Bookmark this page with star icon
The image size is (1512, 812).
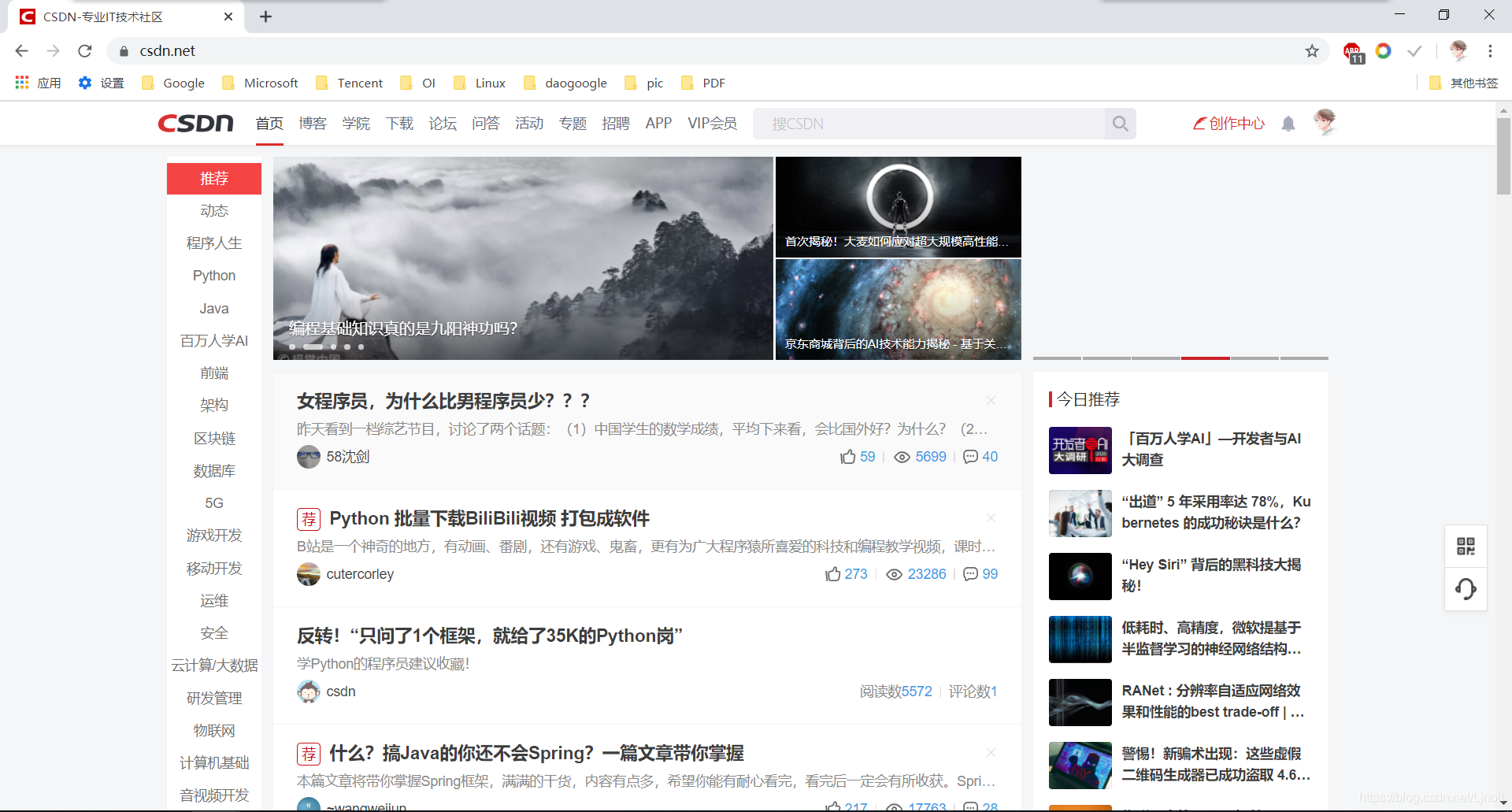1312,51
